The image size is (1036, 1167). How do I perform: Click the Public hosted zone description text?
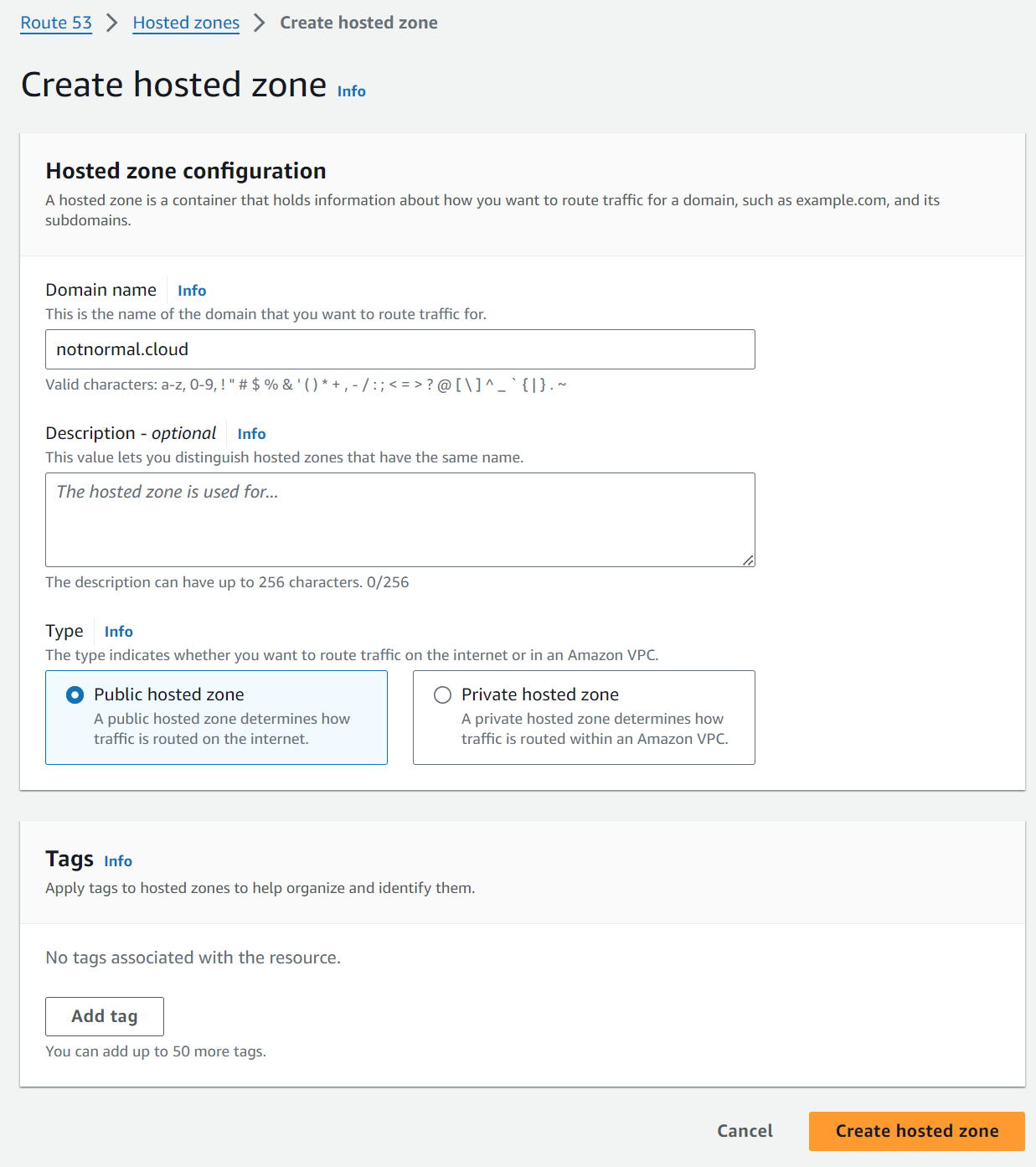222,728
